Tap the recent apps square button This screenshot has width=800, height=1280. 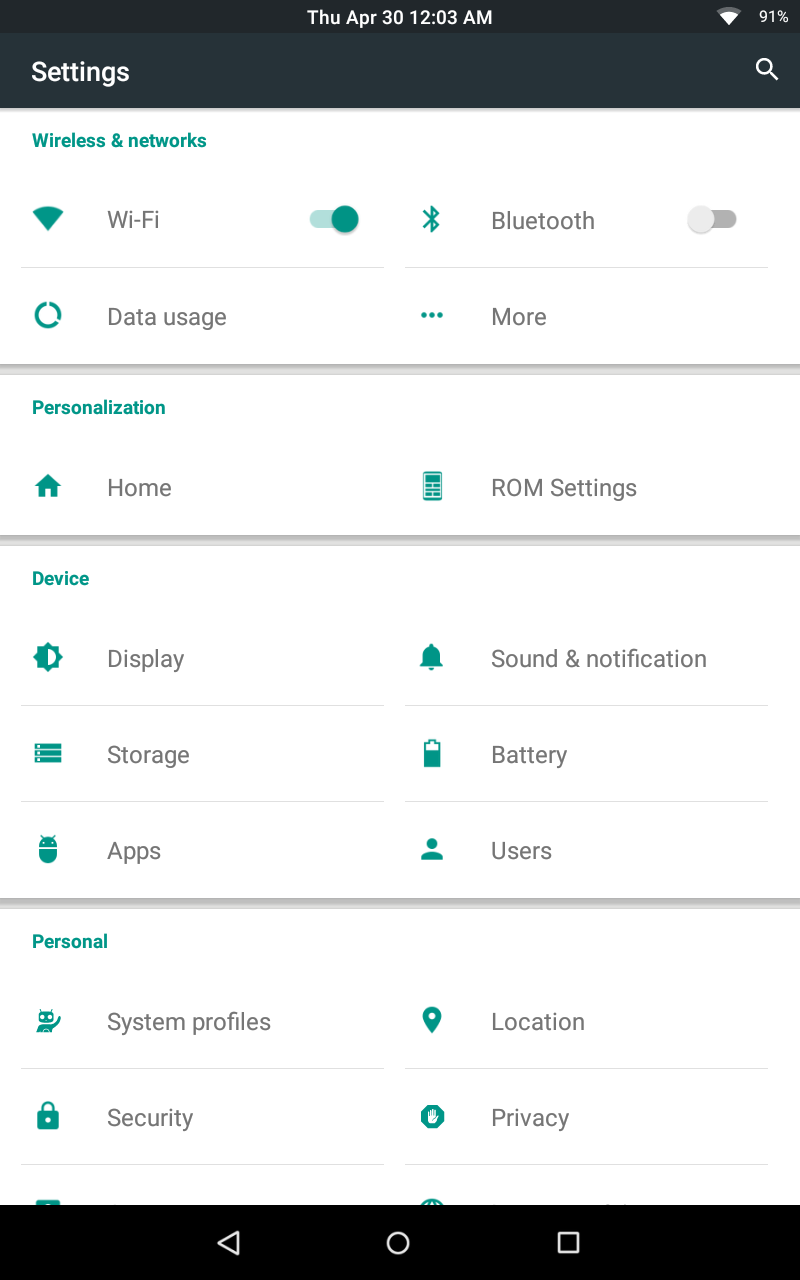568,1242
